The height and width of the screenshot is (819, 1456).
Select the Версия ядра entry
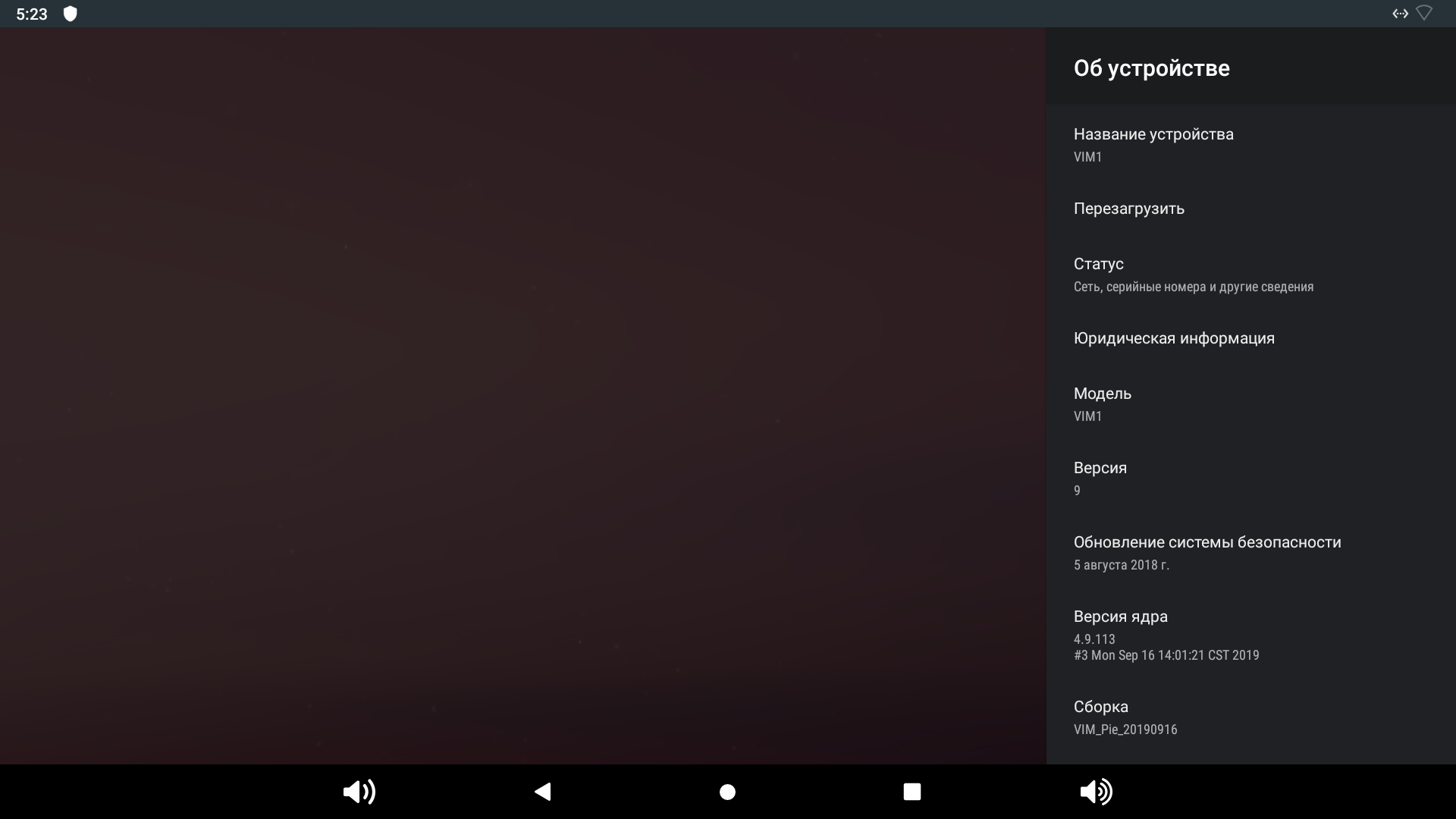coord(1251,635)
